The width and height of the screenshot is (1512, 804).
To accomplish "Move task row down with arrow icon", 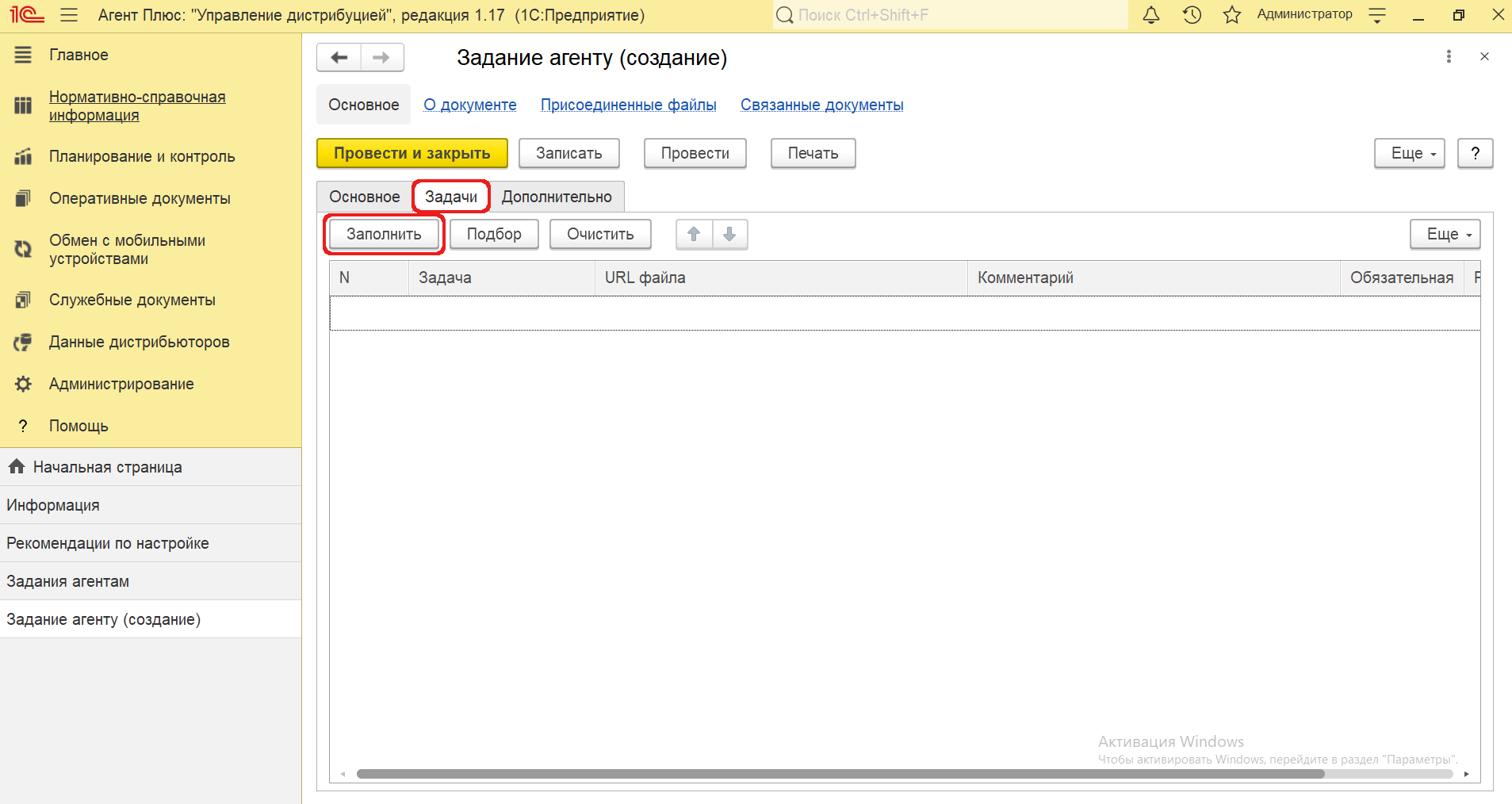I will point(730,234).
